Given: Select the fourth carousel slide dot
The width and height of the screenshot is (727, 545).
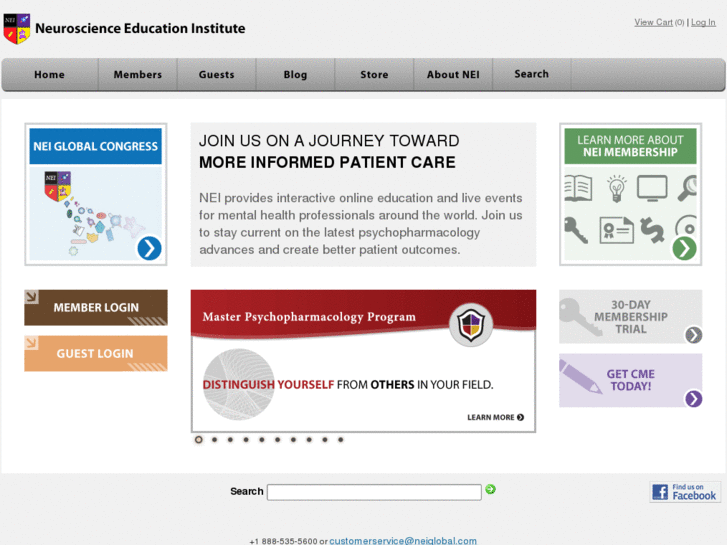Looking at the screenshot, I should [x=246, y=439].
